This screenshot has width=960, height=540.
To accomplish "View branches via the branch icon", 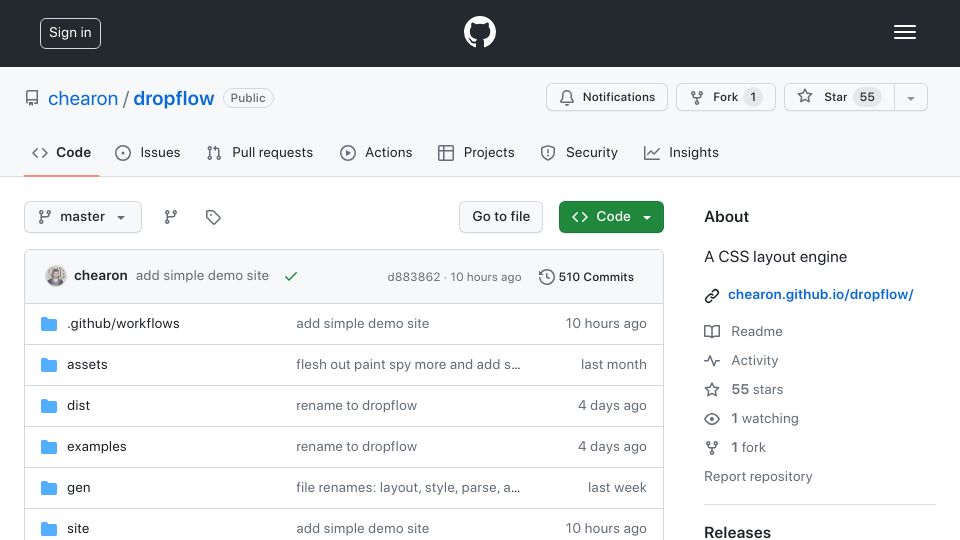I will tap(171, 217).
